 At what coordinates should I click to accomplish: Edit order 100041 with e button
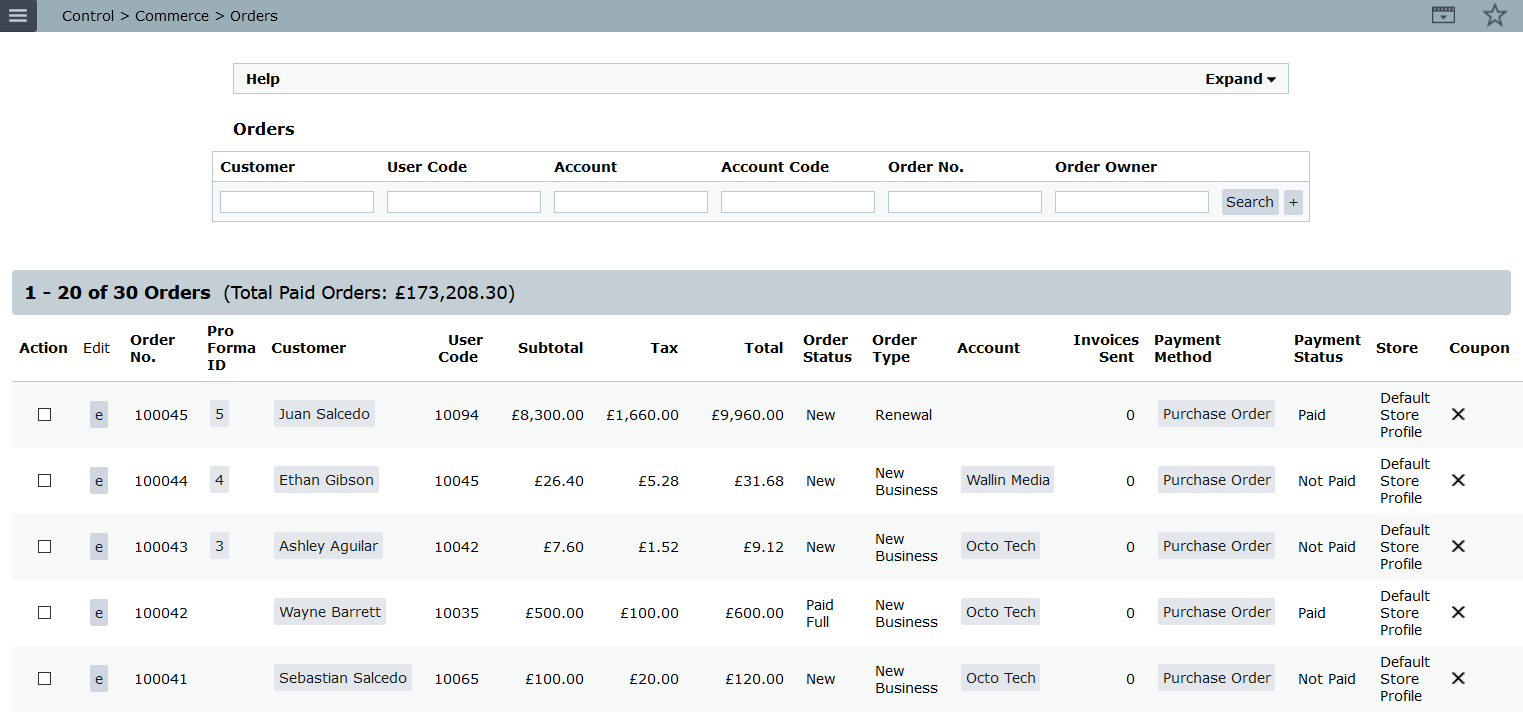coord(99,679)
